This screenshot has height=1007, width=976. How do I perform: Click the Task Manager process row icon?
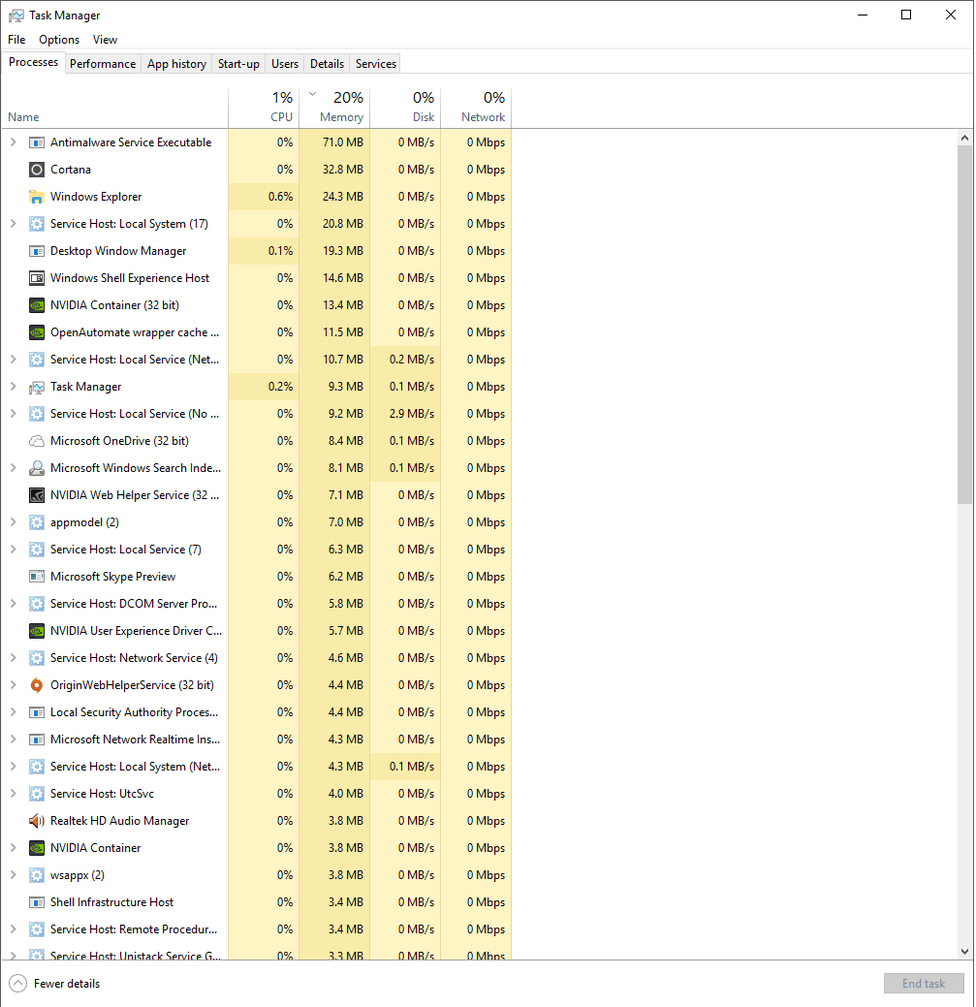(37, 387)
